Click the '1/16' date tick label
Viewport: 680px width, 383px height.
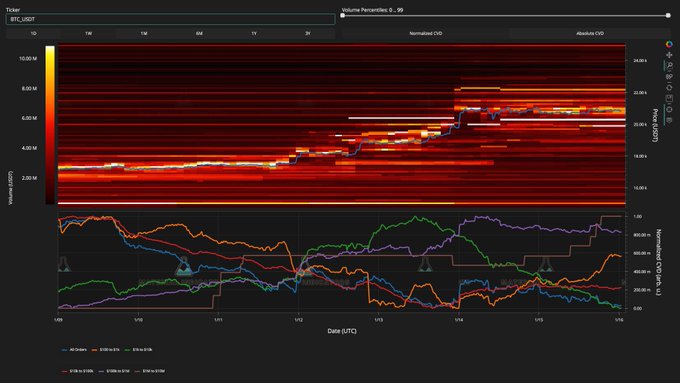[619, 320]
